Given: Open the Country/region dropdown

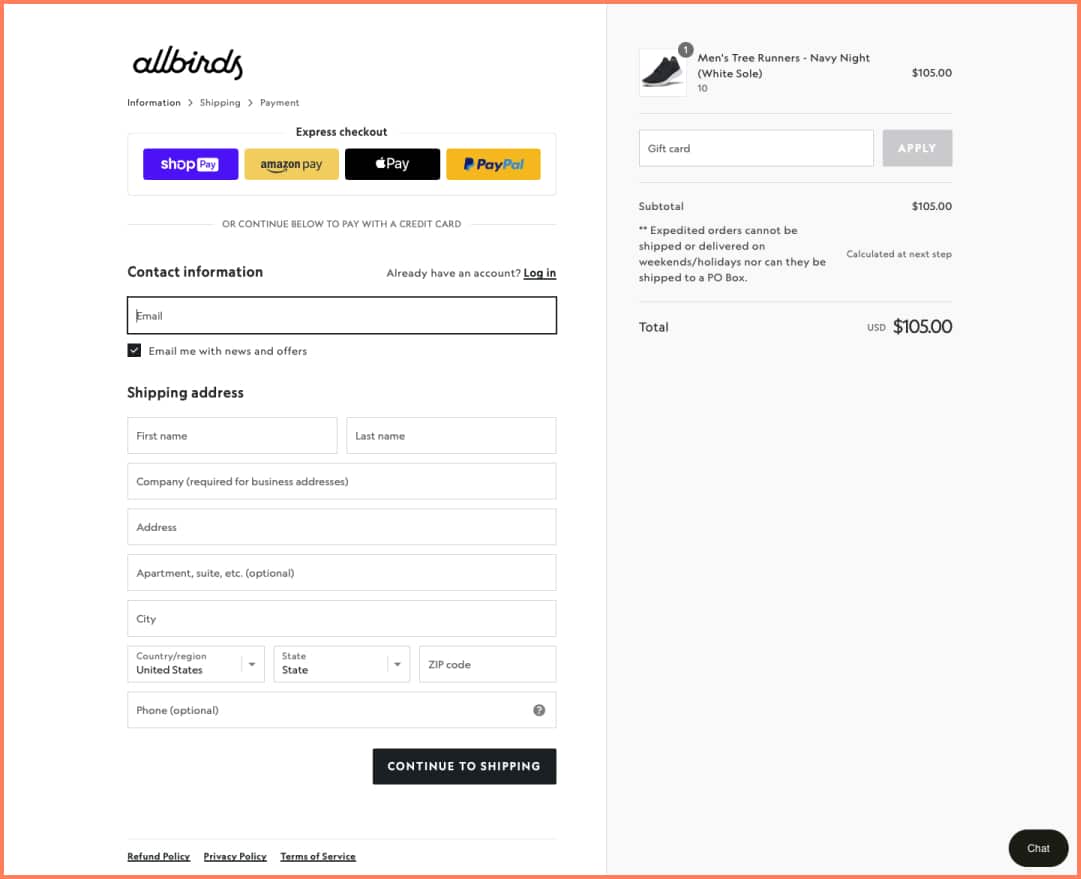Looking at the screenshot, I should point(196,664).
